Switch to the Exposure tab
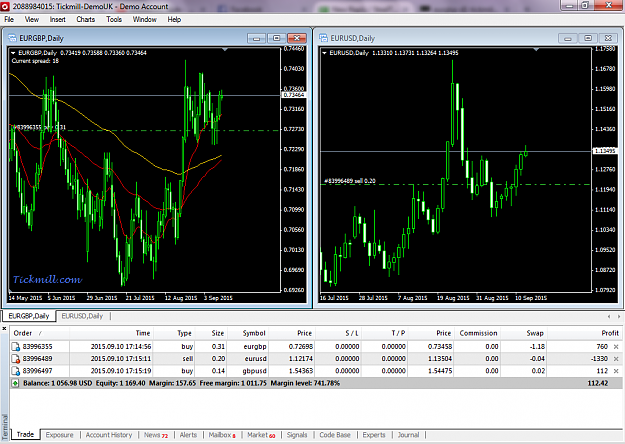Viewport: 625px width, 444px height. [59, 435]
